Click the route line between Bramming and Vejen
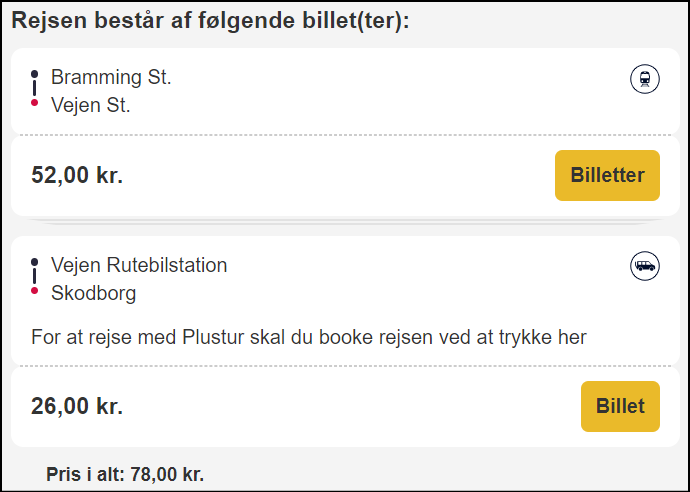The height and width of the screenshot is (492, 690). click(x=34, y=88)
